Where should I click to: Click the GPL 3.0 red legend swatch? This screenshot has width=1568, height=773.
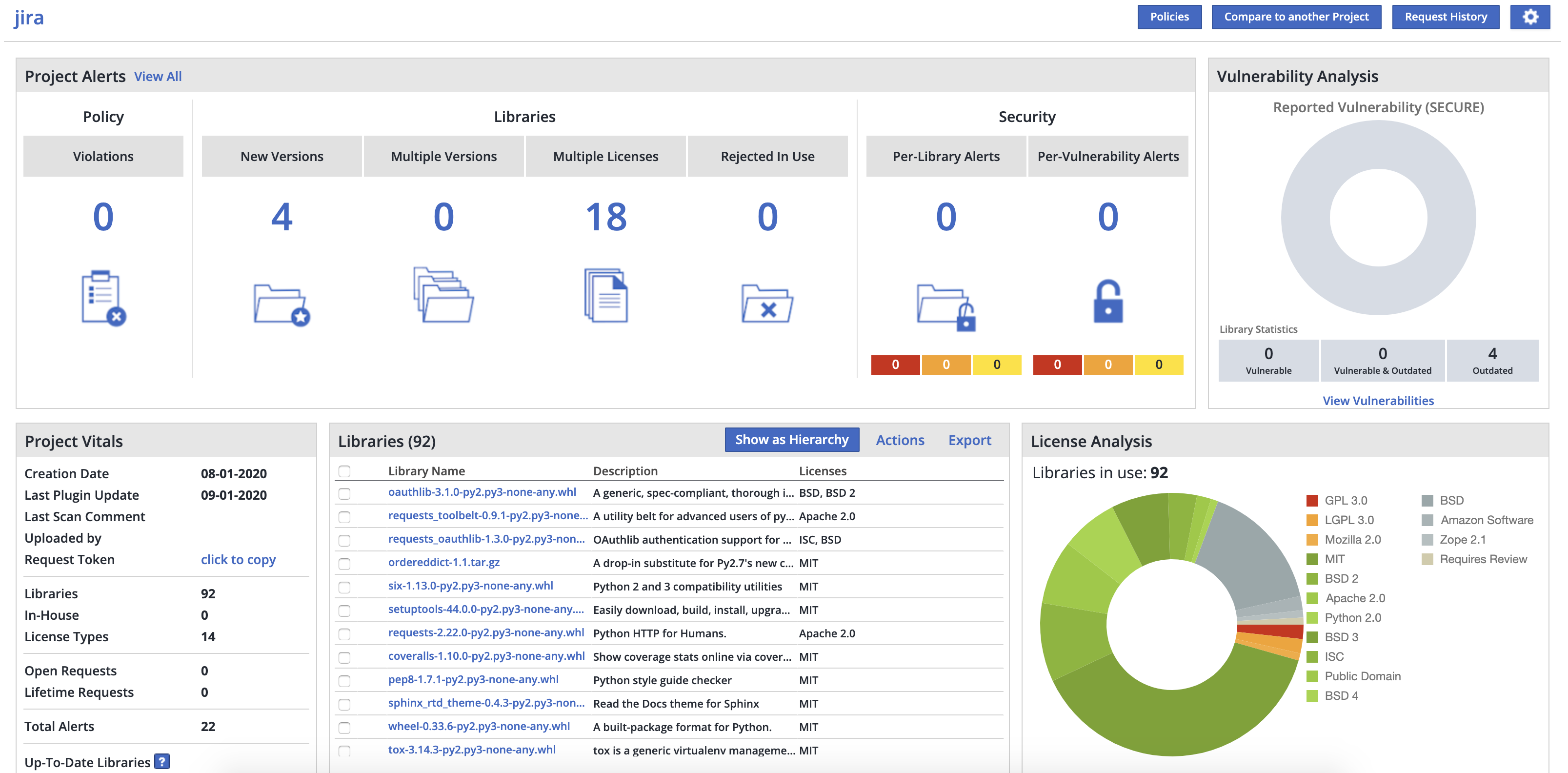[1312, 500]
